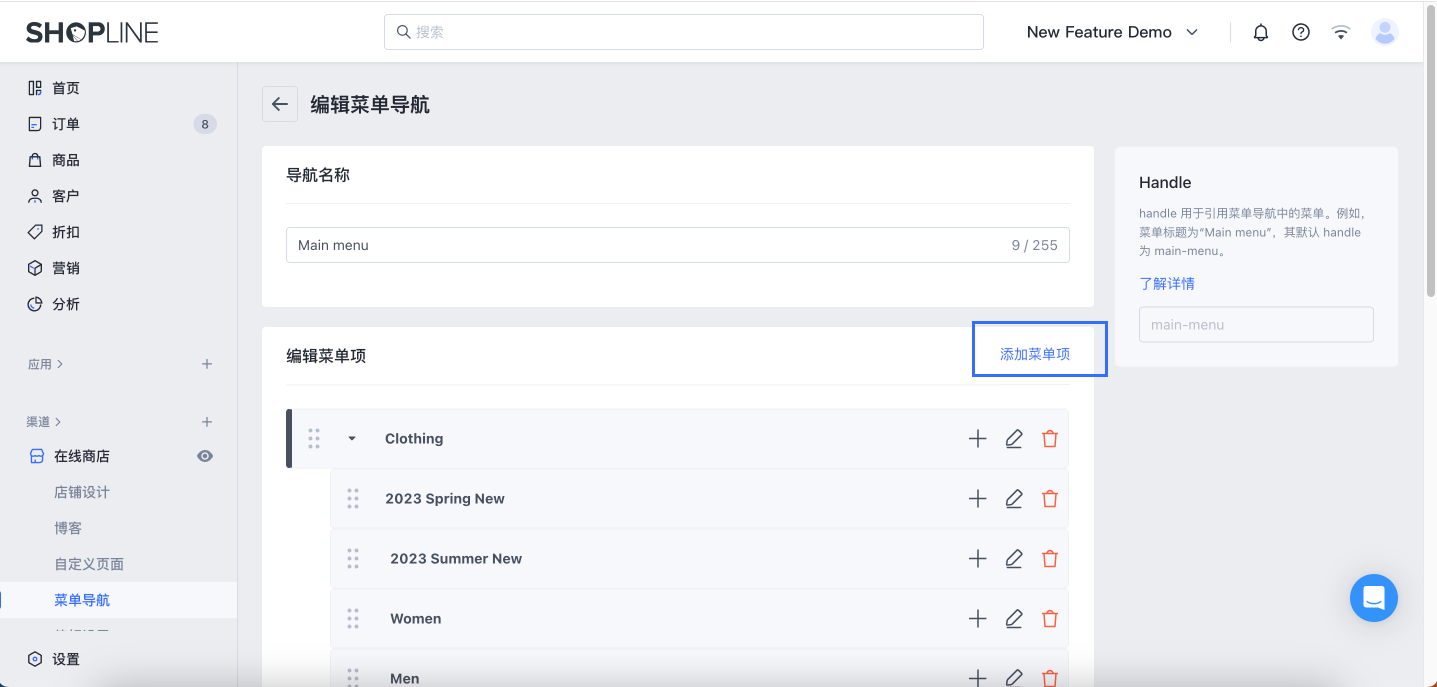Go to 店铺设计 in sidebar
Screen dimensions: 1437x687
pos(83,491)
